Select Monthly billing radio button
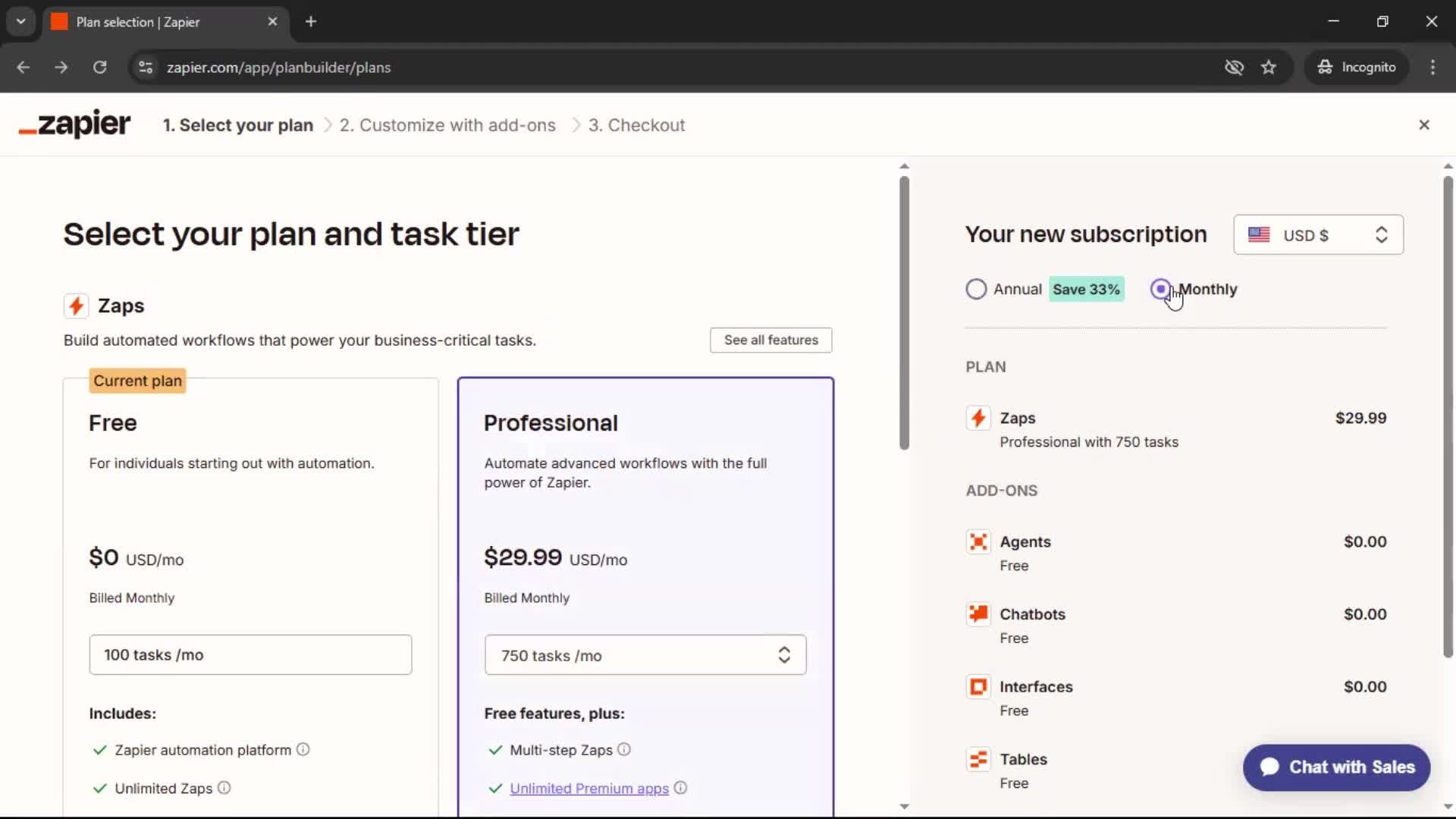Viewport: 1456px width, 819px height. tap(1161, 289)
